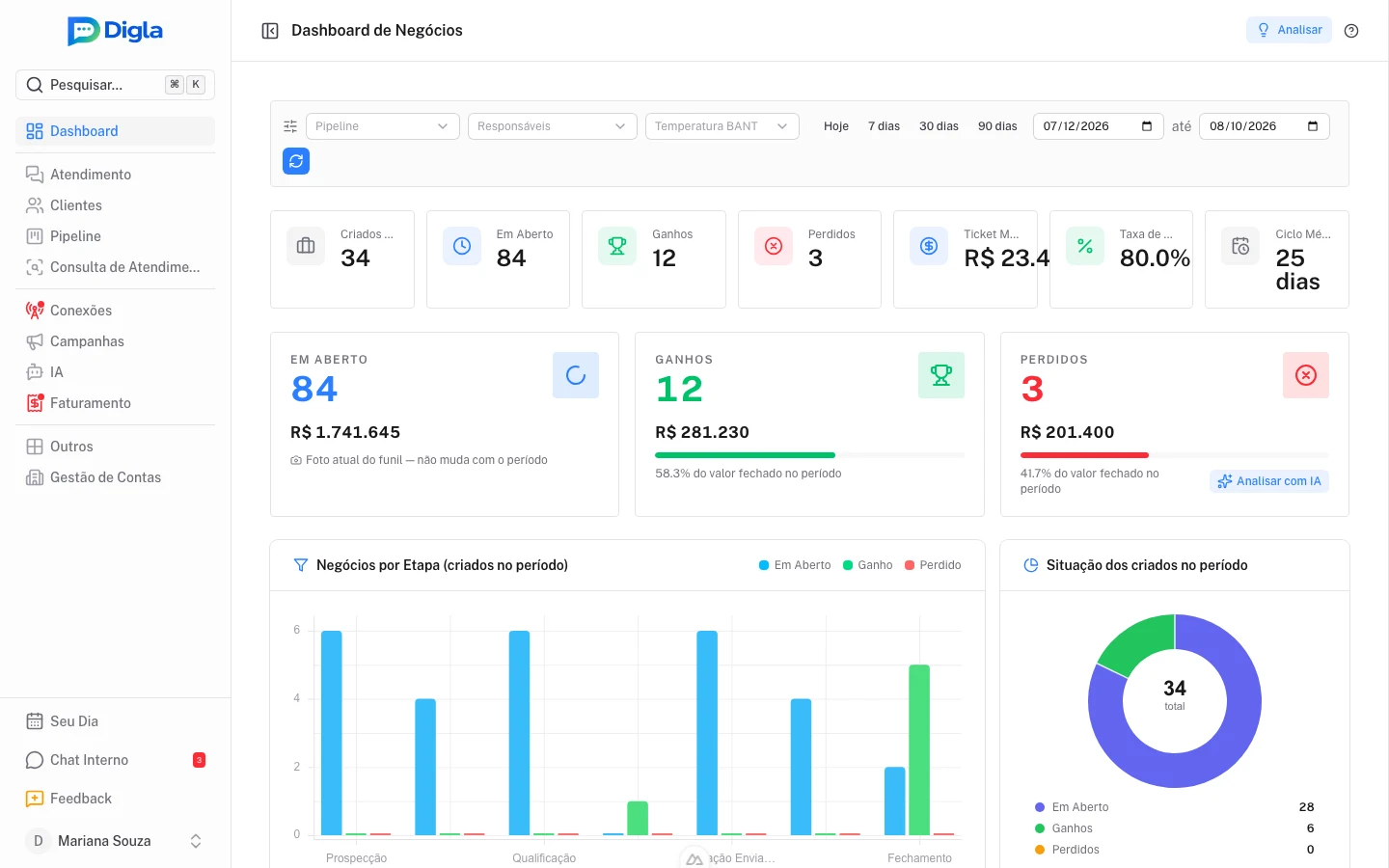This screenshot has height=868, width=1389.
Task: Toggle Perdido series in chart legend
Action: pyautogui.click(x=933, y=565)
